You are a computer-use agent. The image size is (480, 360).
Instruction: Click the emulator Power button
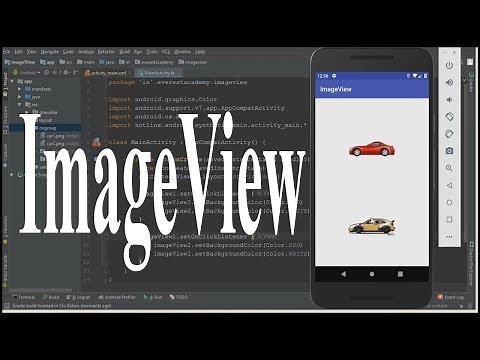pyautogui.click(x=449, y=65)
